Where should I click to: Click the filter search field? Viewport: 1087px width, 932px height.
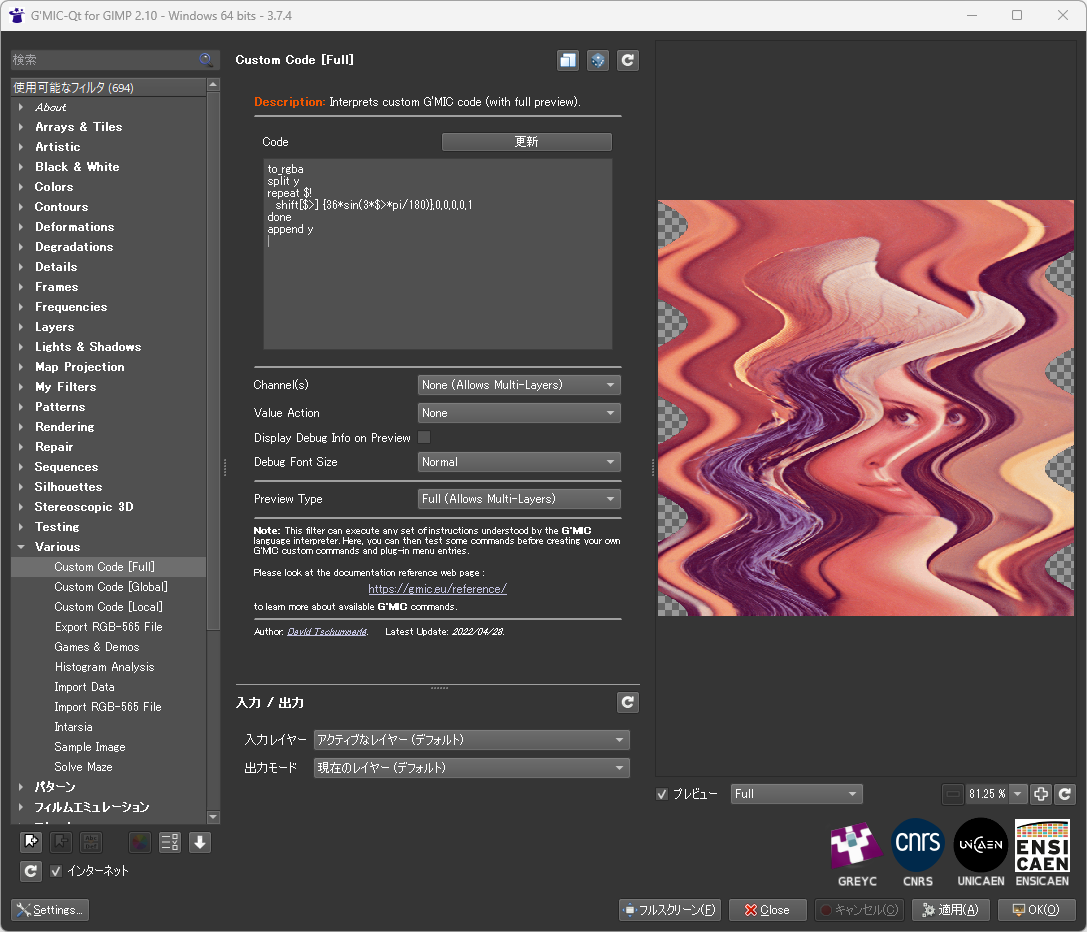tap(104, 60)
